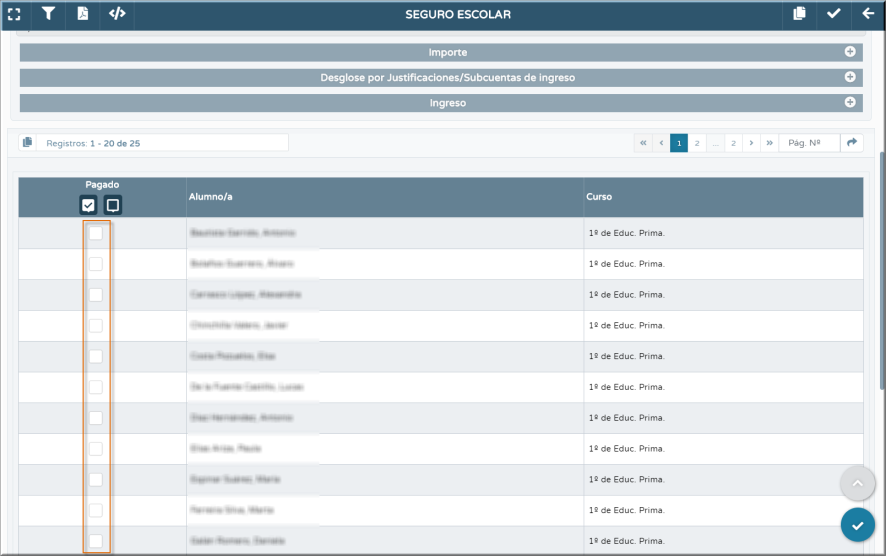Image resolution: width=886 pixels, height=556 pixels.
Task: Click the Pagado column label
Action: coord(102,185)
